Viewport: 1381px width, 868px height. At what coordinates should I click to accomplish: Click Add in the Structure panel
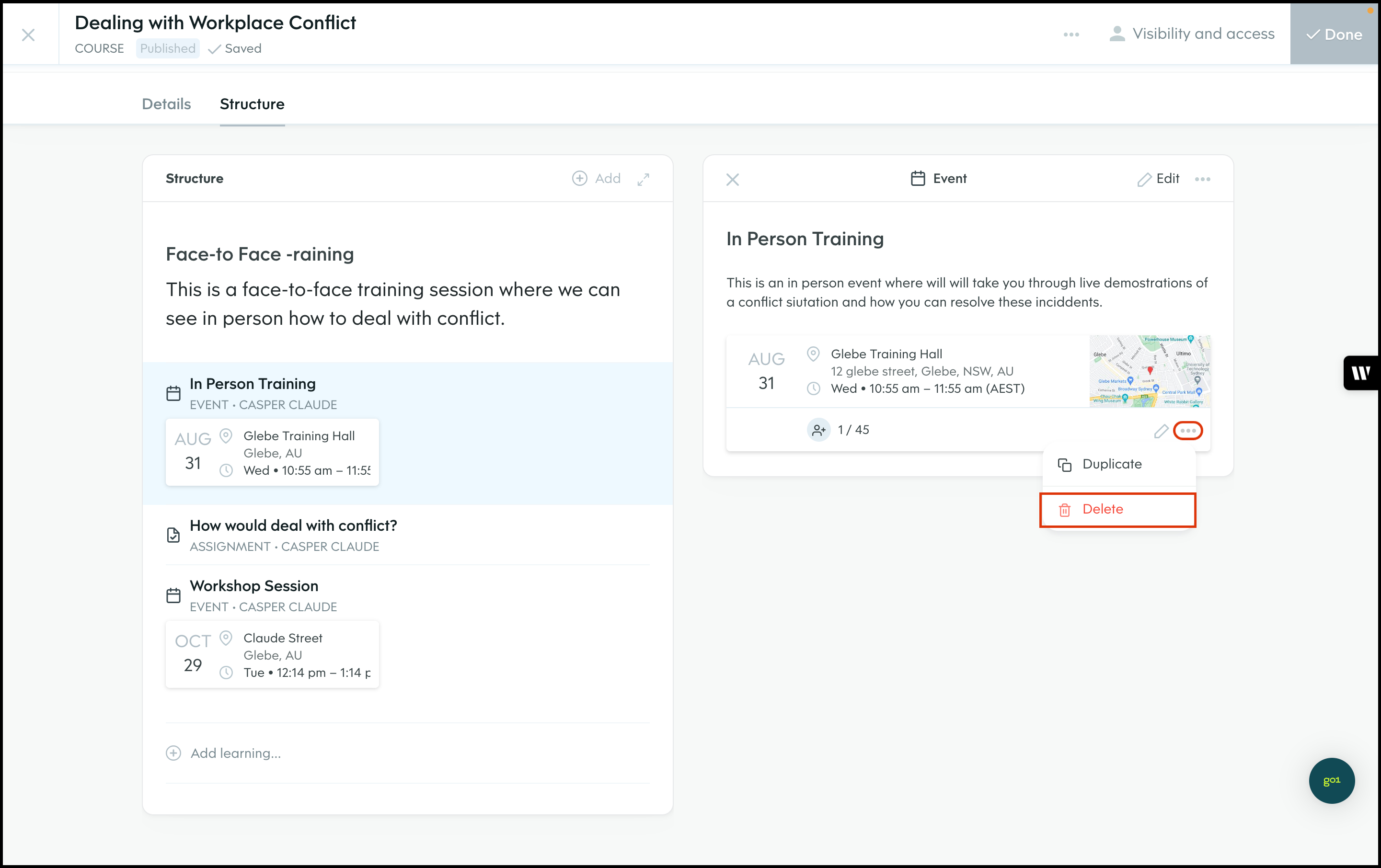pos(597,178)
